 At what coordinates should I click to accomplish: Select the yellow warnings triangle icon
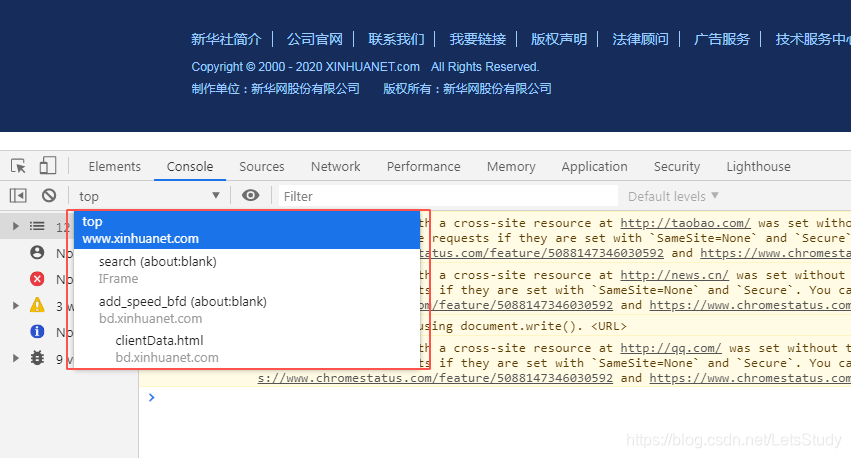[37, 305]
